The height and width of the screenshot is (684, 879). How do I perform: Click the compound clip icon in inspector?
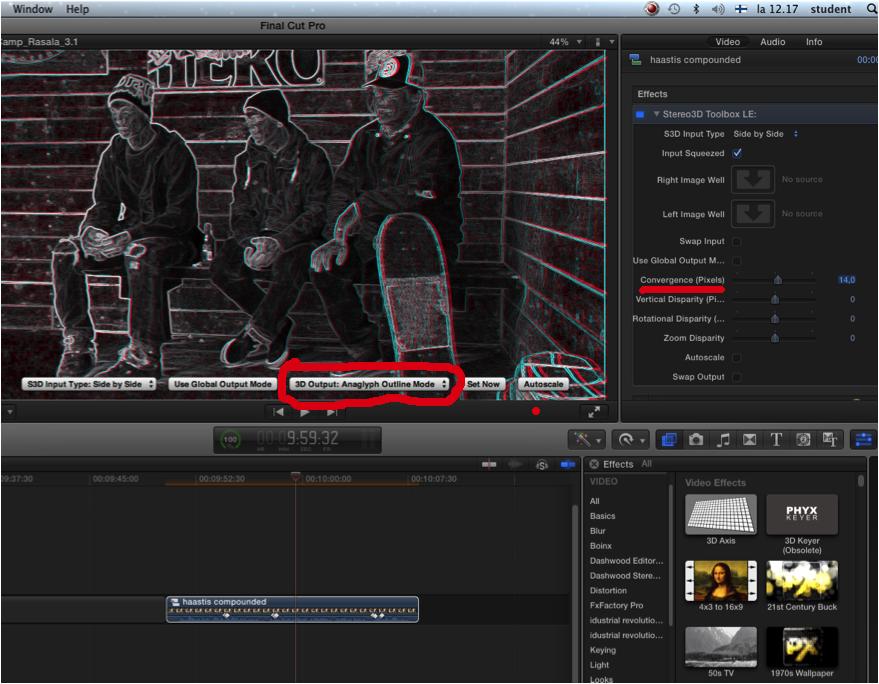point(636,59)
